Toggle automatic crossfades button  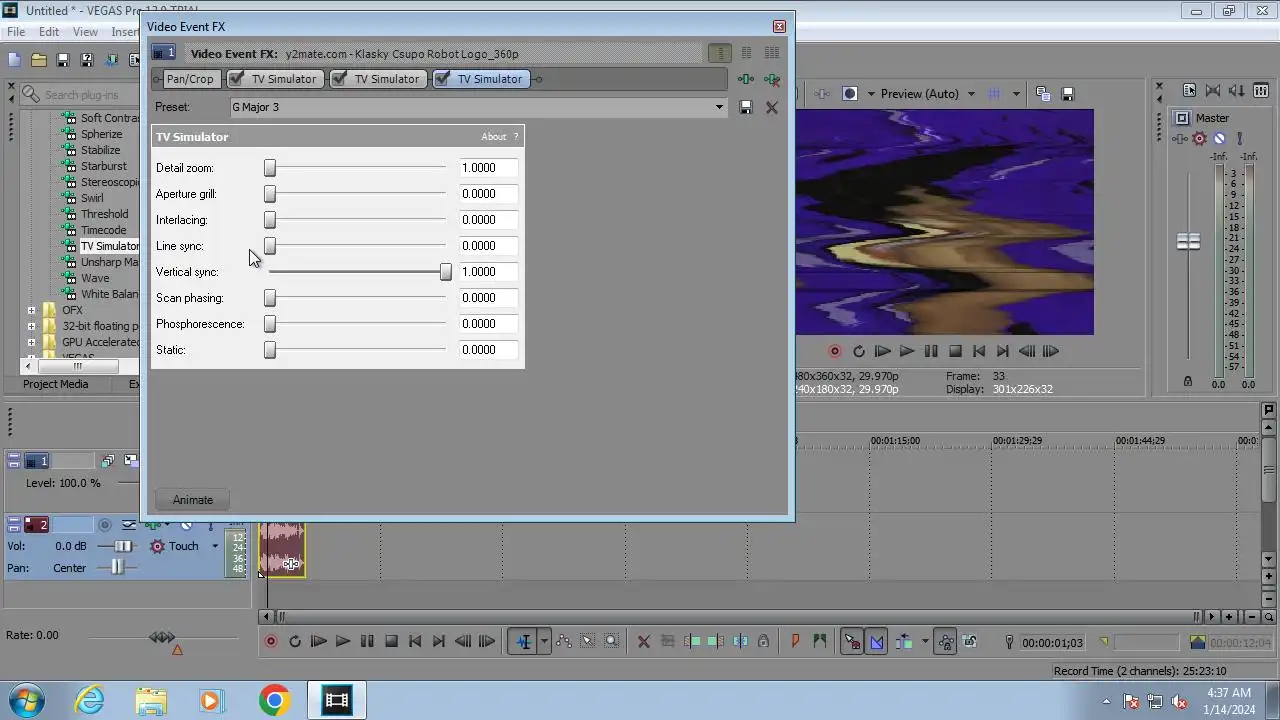(877, 642)
